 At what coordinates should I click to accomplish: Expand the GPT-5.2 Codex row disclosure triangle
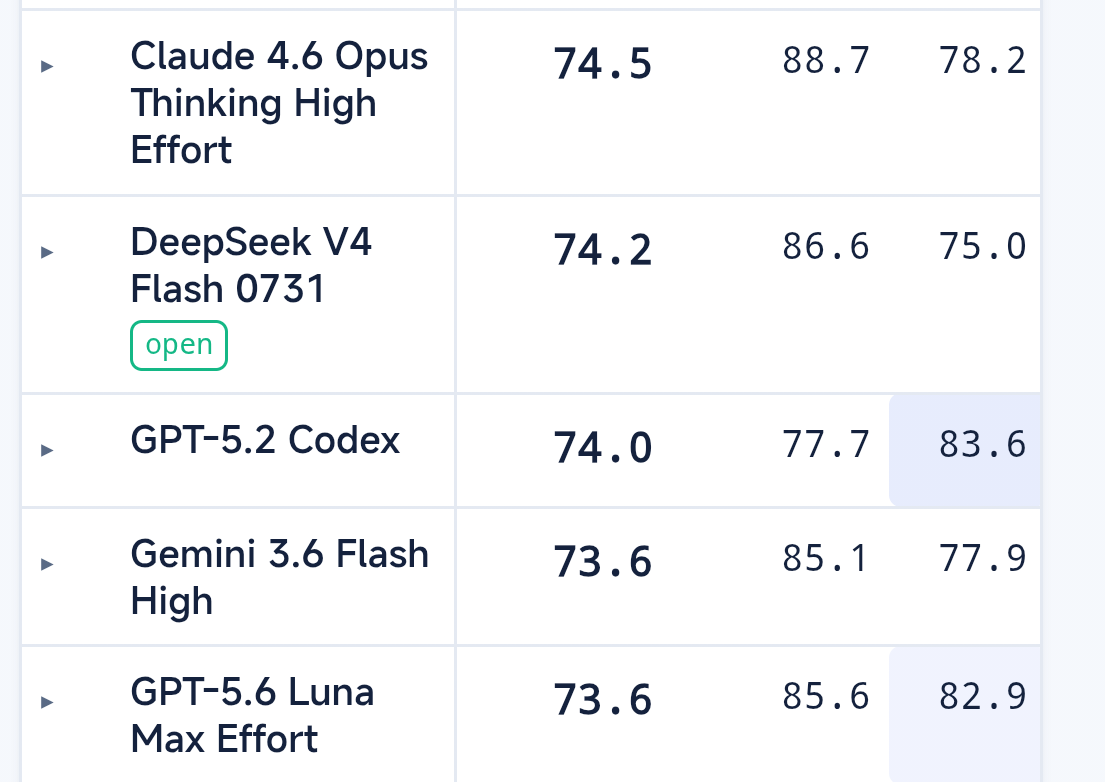coord(47,450)
